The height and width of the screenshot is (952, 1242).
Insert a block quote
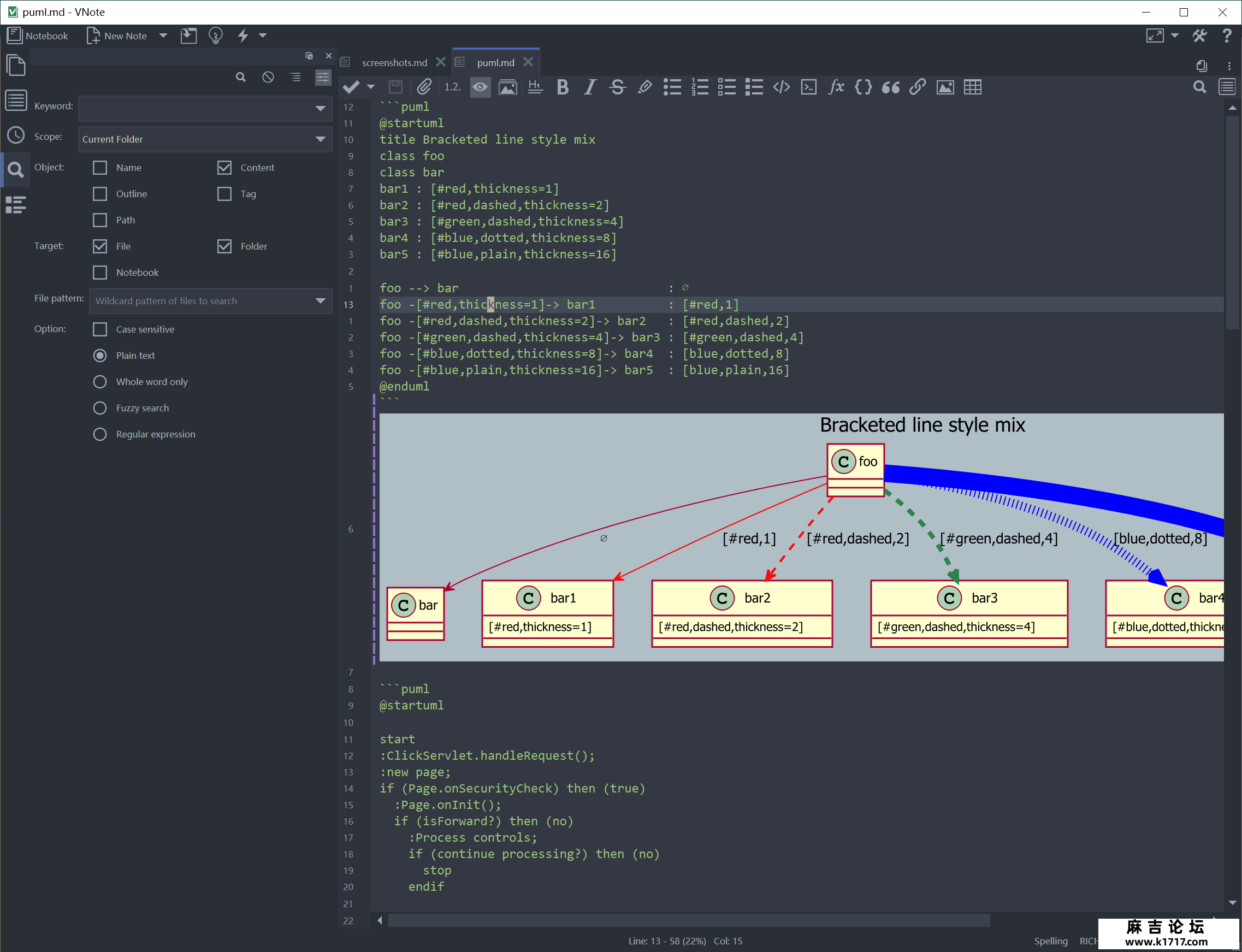(x=891, y=87)
